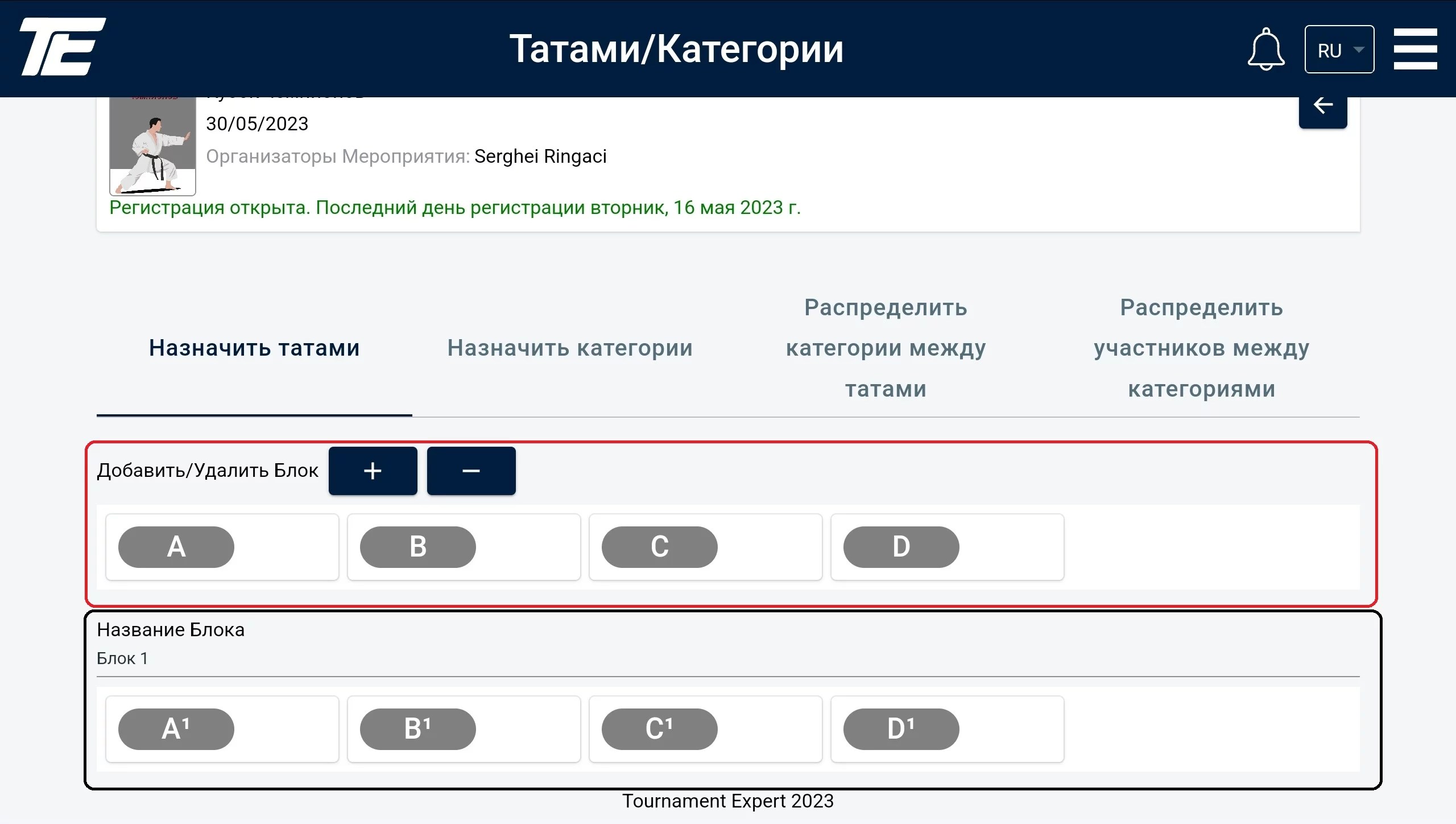Open the RU language dropdown
This screenshot has width=1456, height=824.
coord(1339,50)
